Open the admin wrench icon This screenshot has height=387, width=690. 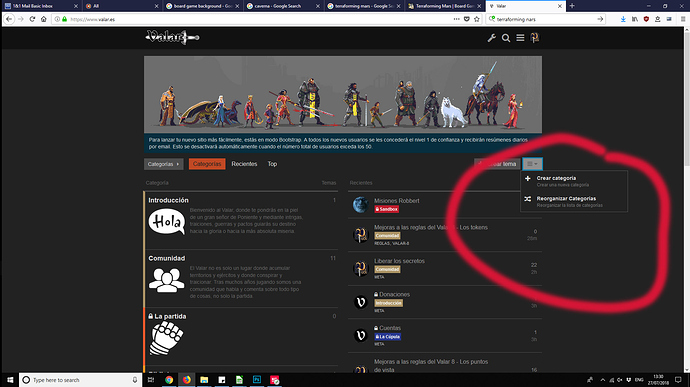tap(492, 38)
